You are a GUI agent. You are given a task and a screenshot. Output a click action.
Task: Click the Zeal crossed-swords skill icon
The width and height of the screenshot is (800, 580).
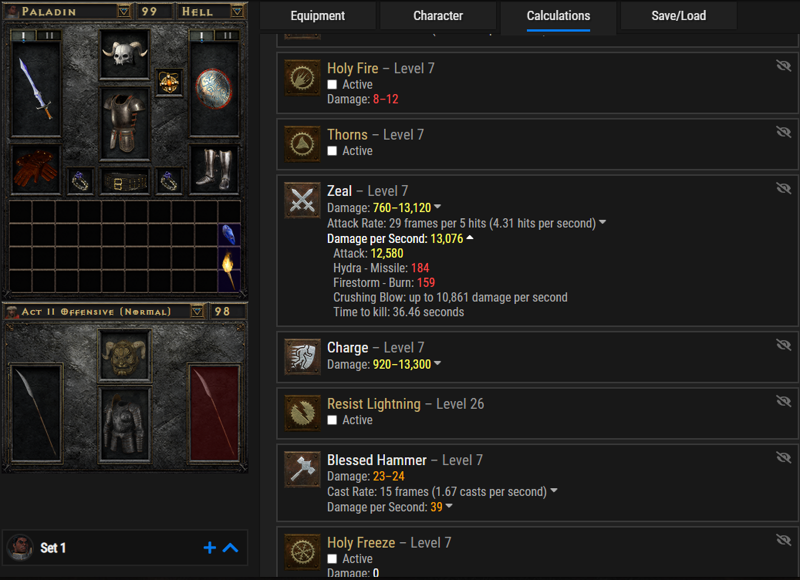[x=303, y=200]
